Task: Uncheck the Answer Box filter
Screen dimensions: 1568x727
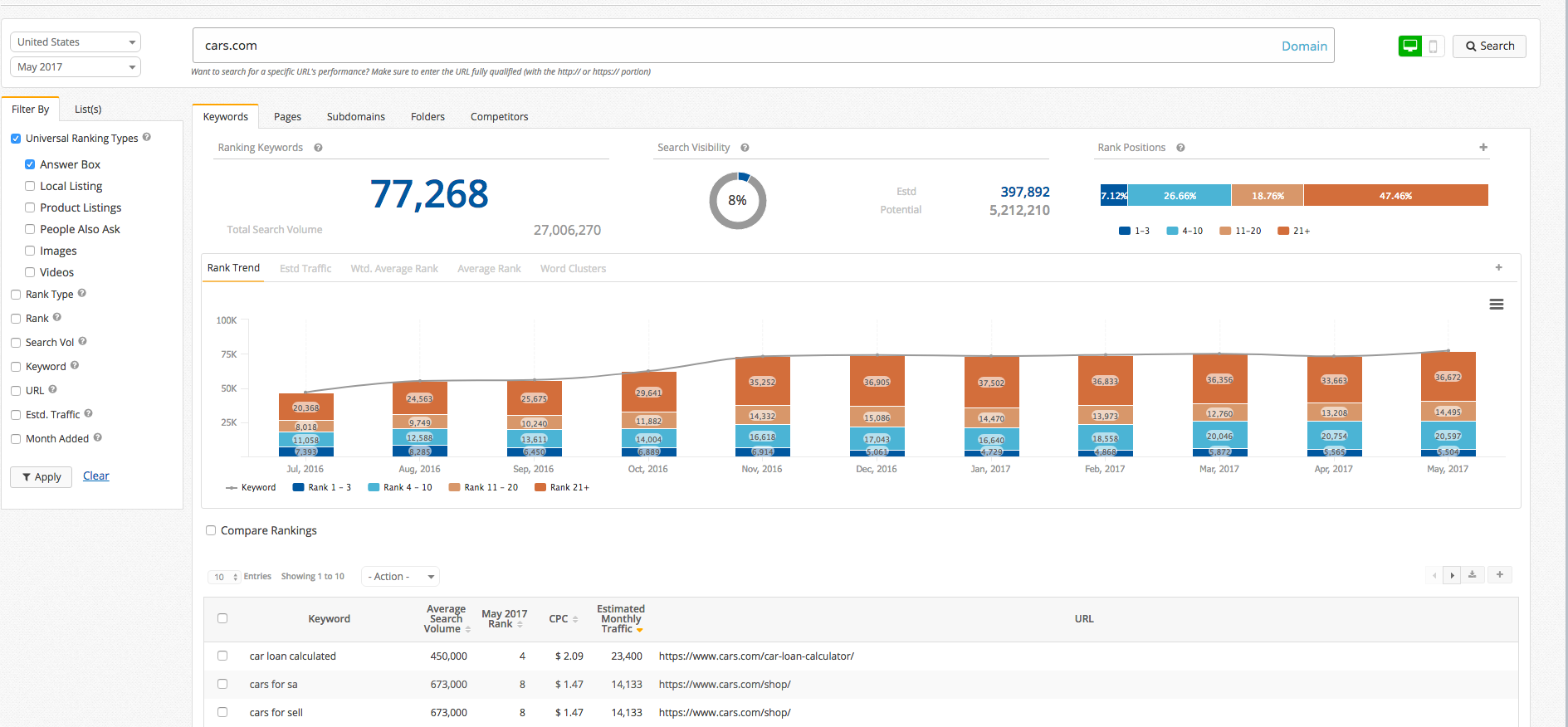Action: tap(30, 164)
